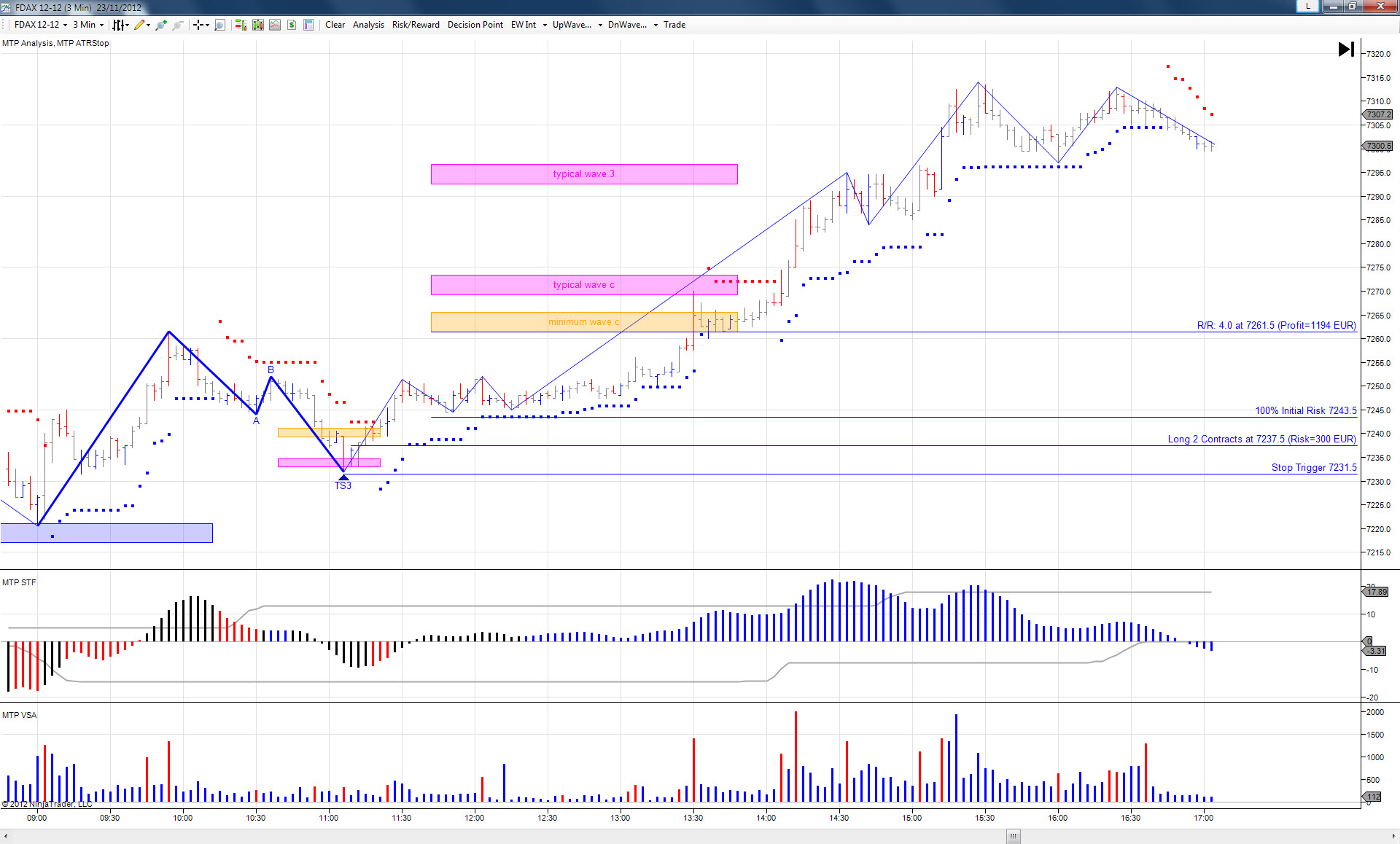Click the 112 volume value marker
Image resolution: width=1400 pixels, height=844 pixels.
pyautogui.click(x=1372, y=797)
